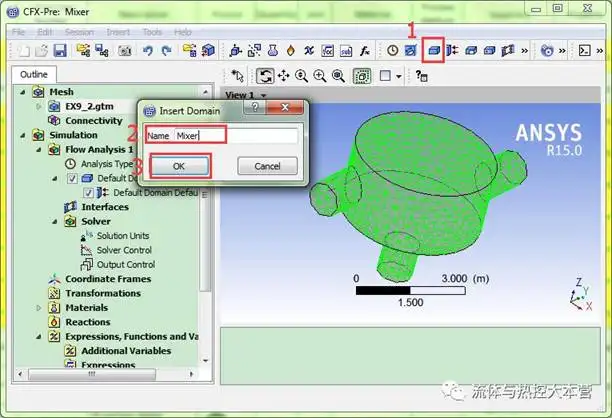Select Solution Units tree item

click(123, 236)
